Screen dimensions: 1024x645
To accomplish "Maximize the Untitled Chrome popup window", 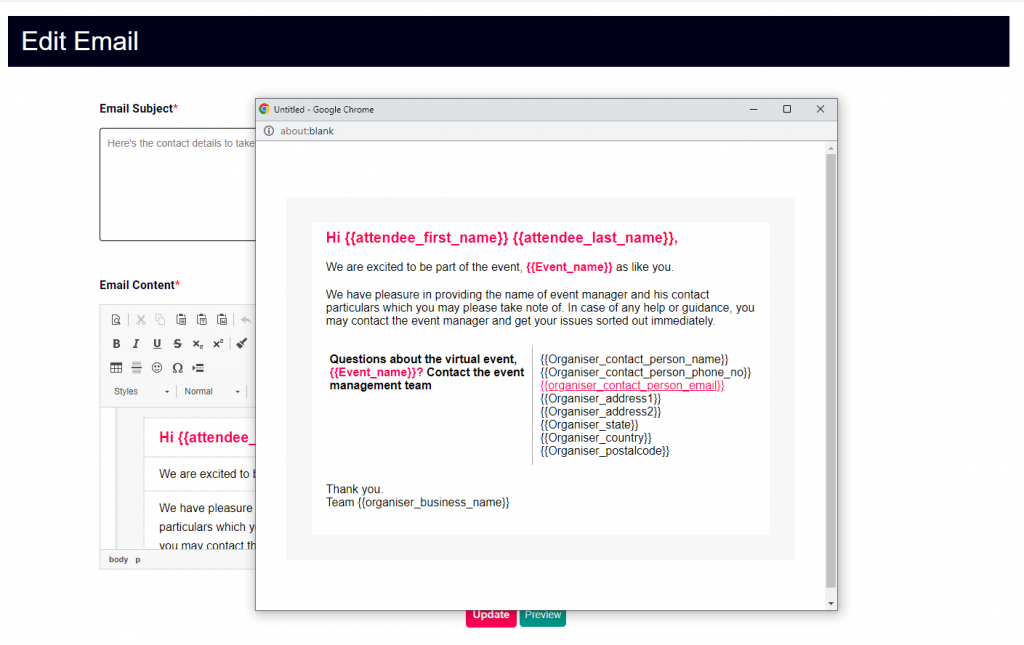I will point(787,109).
